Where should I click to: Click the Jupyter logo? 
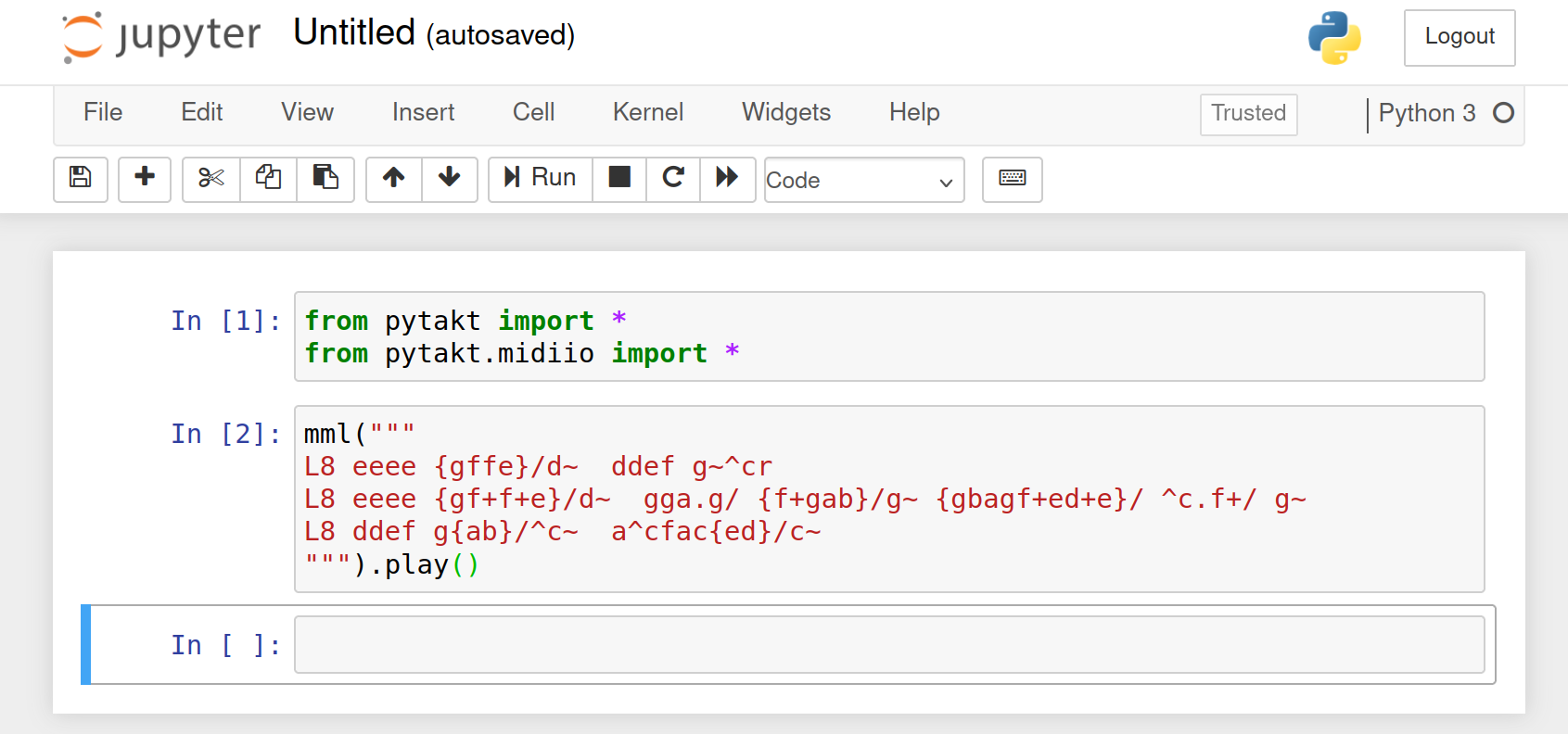161,37
